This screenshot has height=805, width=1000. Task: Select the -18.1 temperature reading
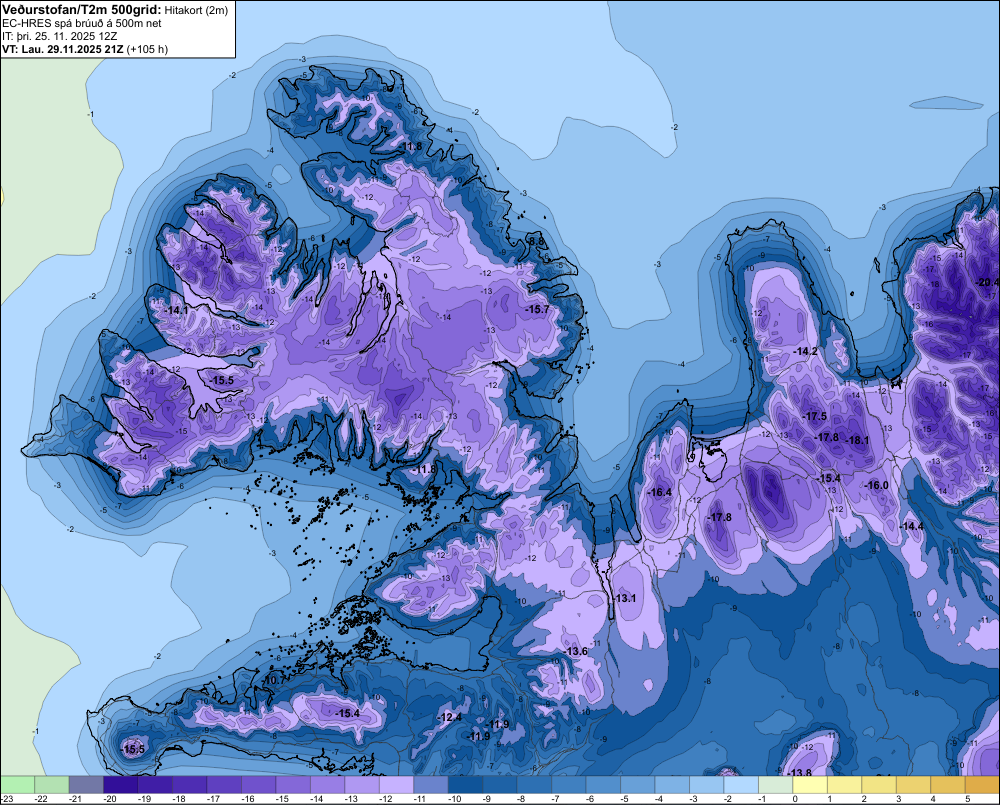click(x=857, y=440)
